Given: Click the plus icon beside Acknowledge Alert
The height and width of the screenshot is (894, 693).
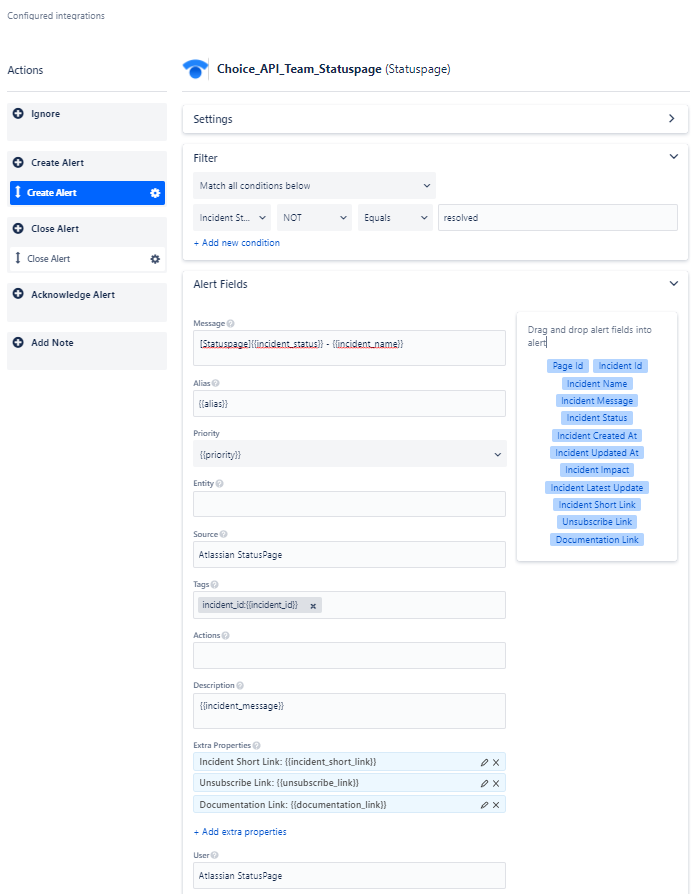Looking at the screenshot, I should click(x=18, y=294).
